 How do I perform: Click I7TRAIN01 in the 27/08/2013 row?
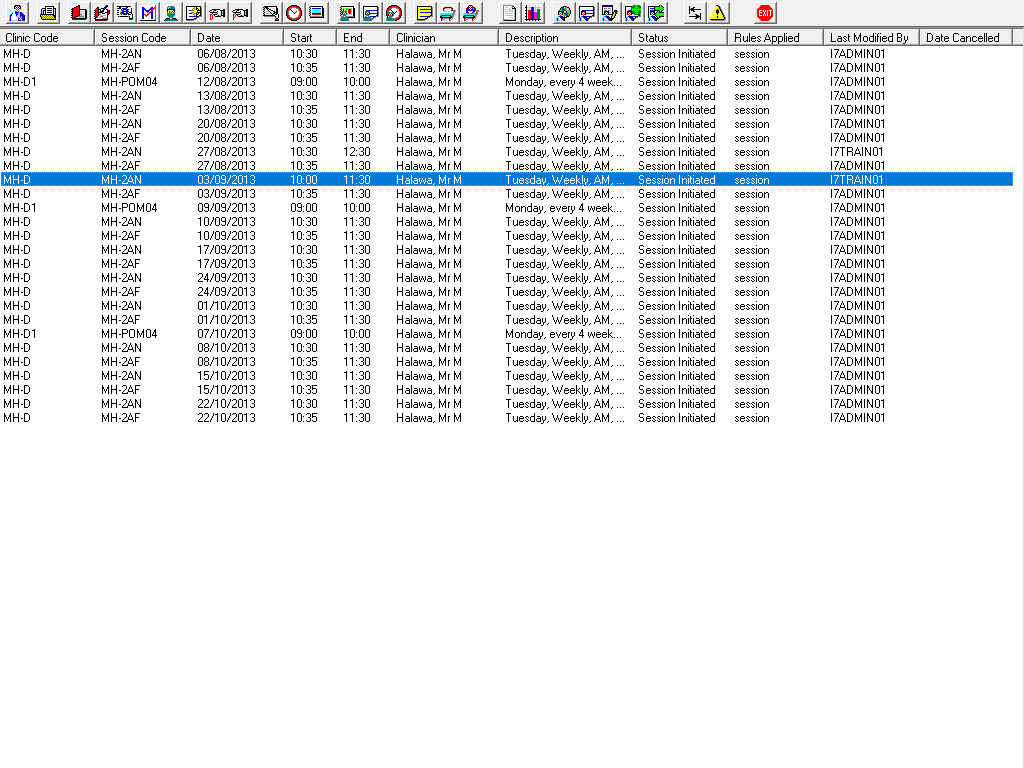pyautogui.click(x=856, y=152)
